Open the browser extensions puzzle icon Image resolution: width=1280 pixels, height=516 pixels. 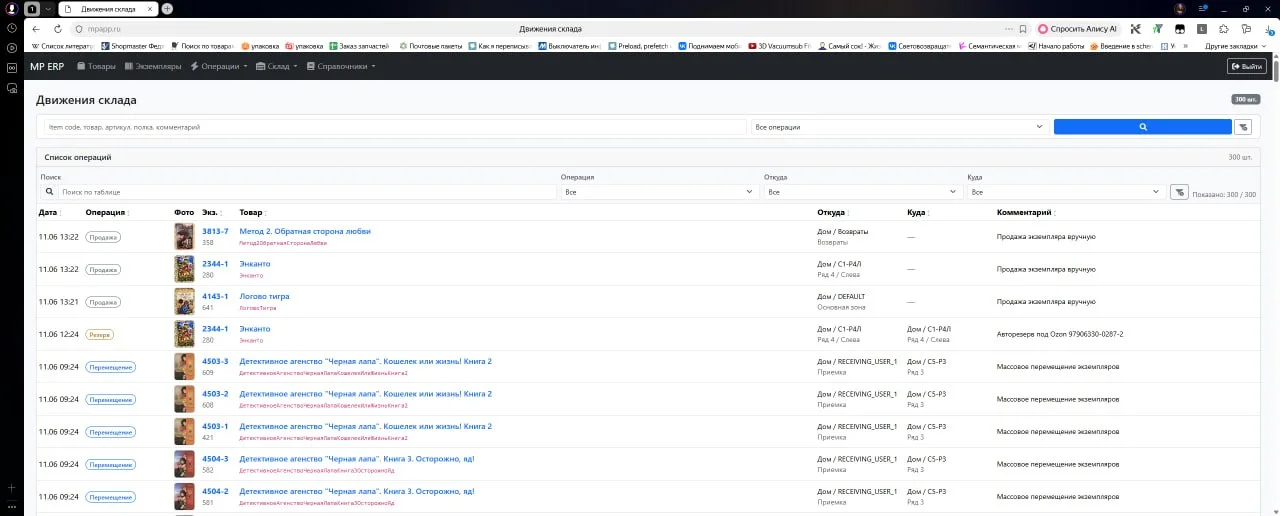[x=1226, y=29]
